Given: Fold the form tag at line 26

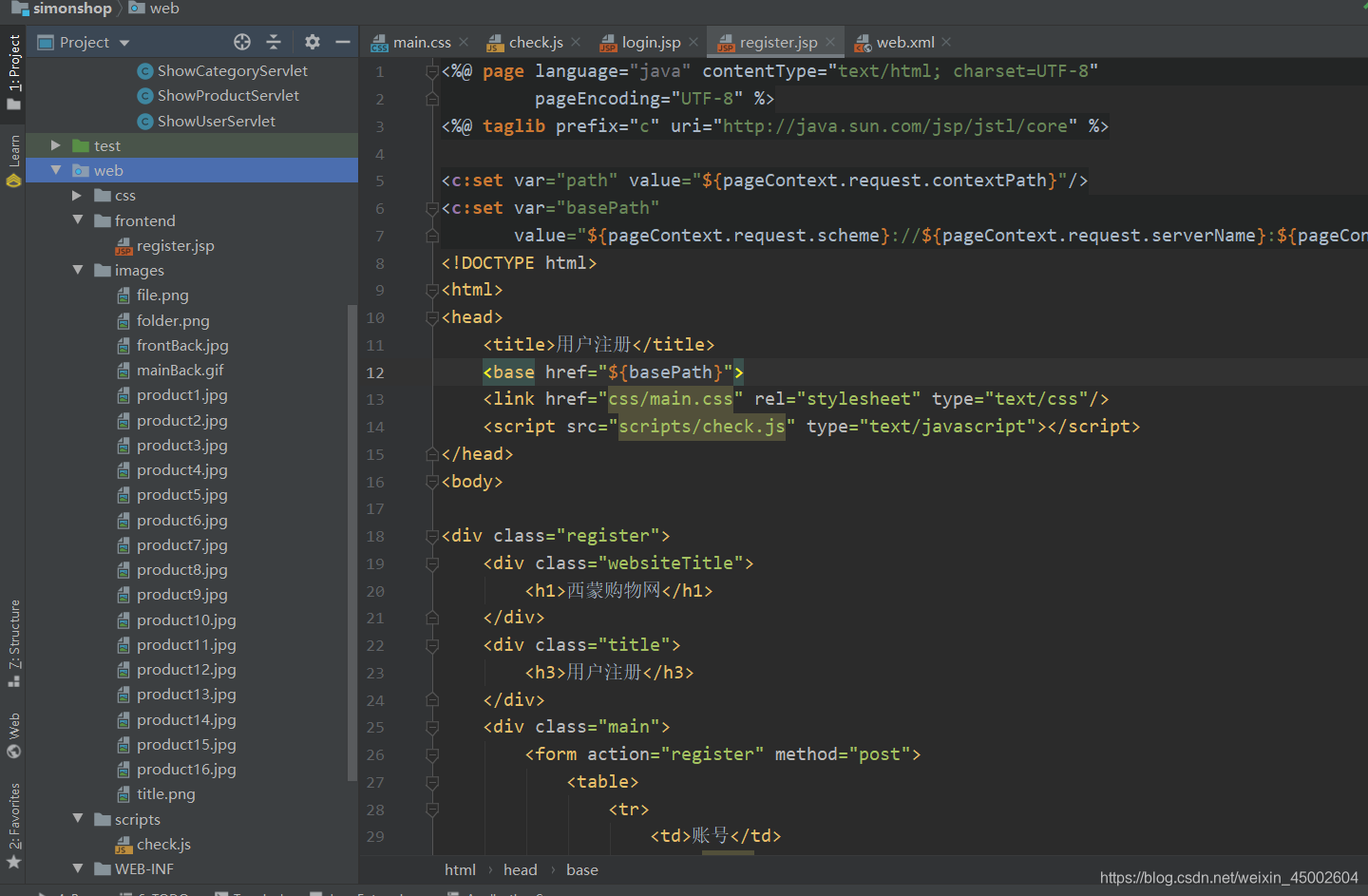Looking at the screenshot, I should pos(432,754).
